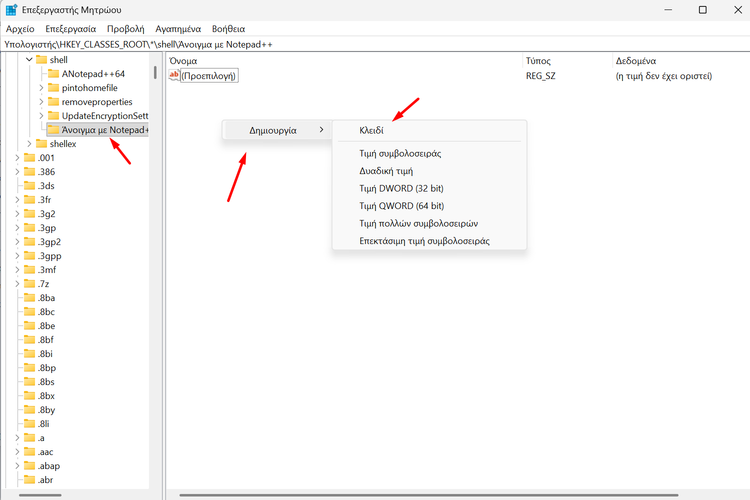Click the .3gp folder icon
The height and width of the screenshot is (500, 750).
tap(28, 228)
